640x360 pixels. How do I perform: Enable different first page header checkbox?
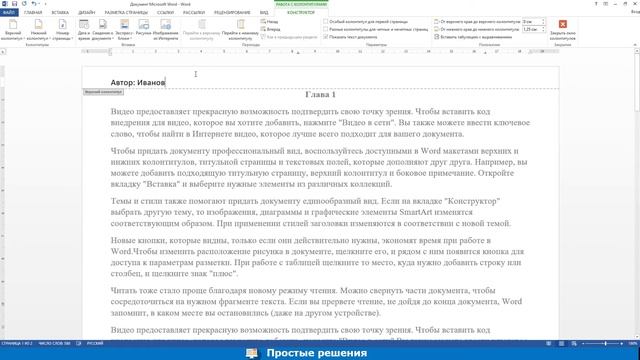[325, 22]
